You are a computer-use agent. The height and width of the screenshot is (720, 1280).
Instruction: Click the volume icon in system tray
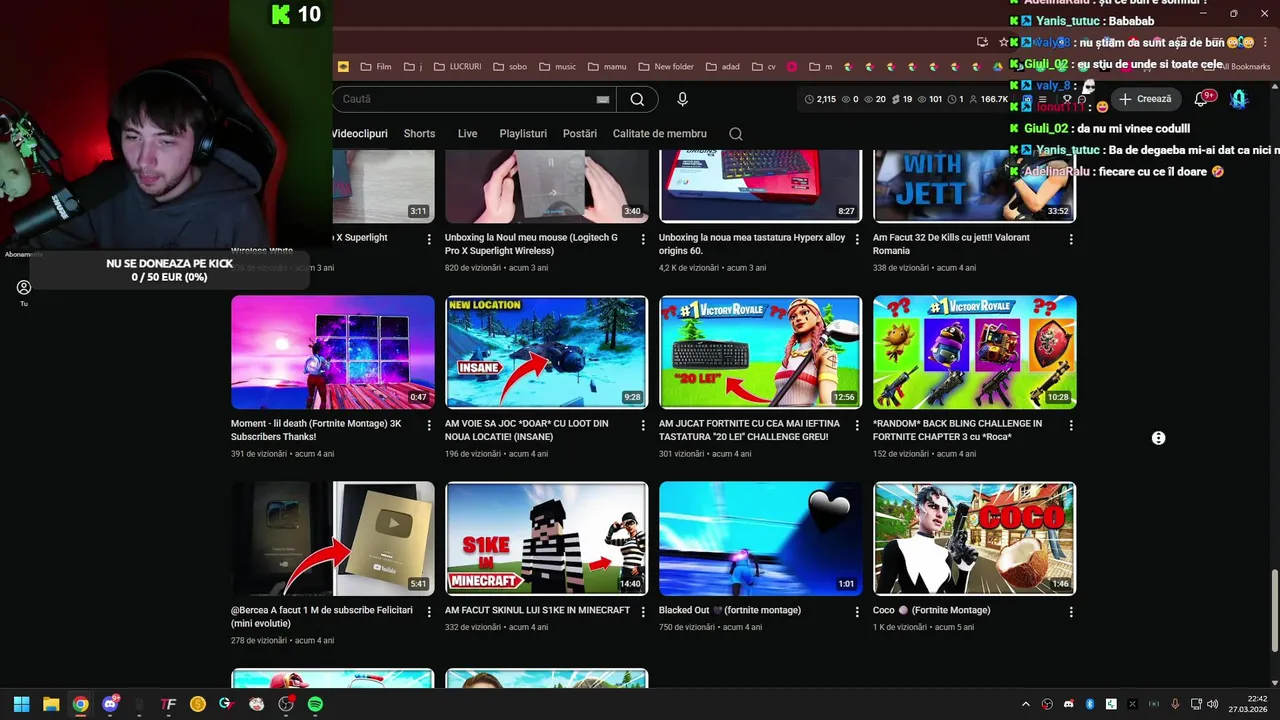tap(1212, 704)
